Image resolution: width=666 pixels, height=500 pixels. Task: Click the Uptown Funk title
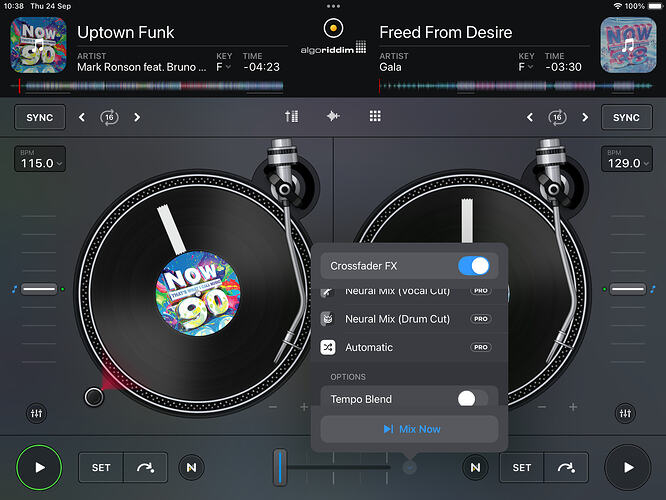click(126, 32)
